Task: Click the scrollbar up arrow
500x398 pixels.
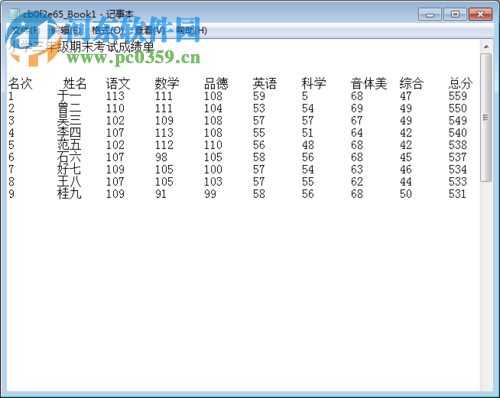Action: [x=486, y=47]
